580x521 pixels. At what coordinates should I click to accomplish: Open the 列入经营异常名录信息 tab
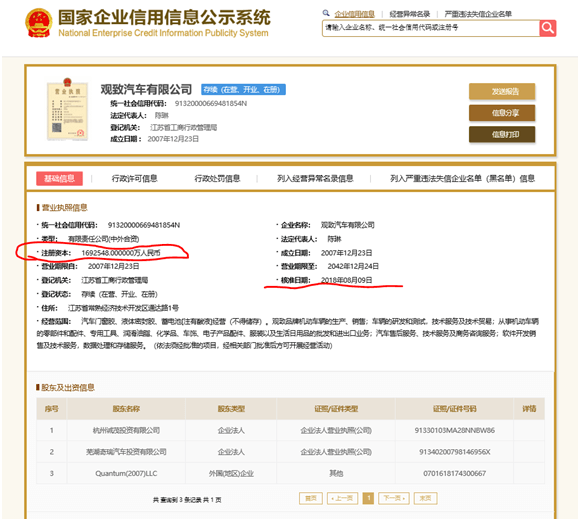pyautogui.click(x=315, y=178)
